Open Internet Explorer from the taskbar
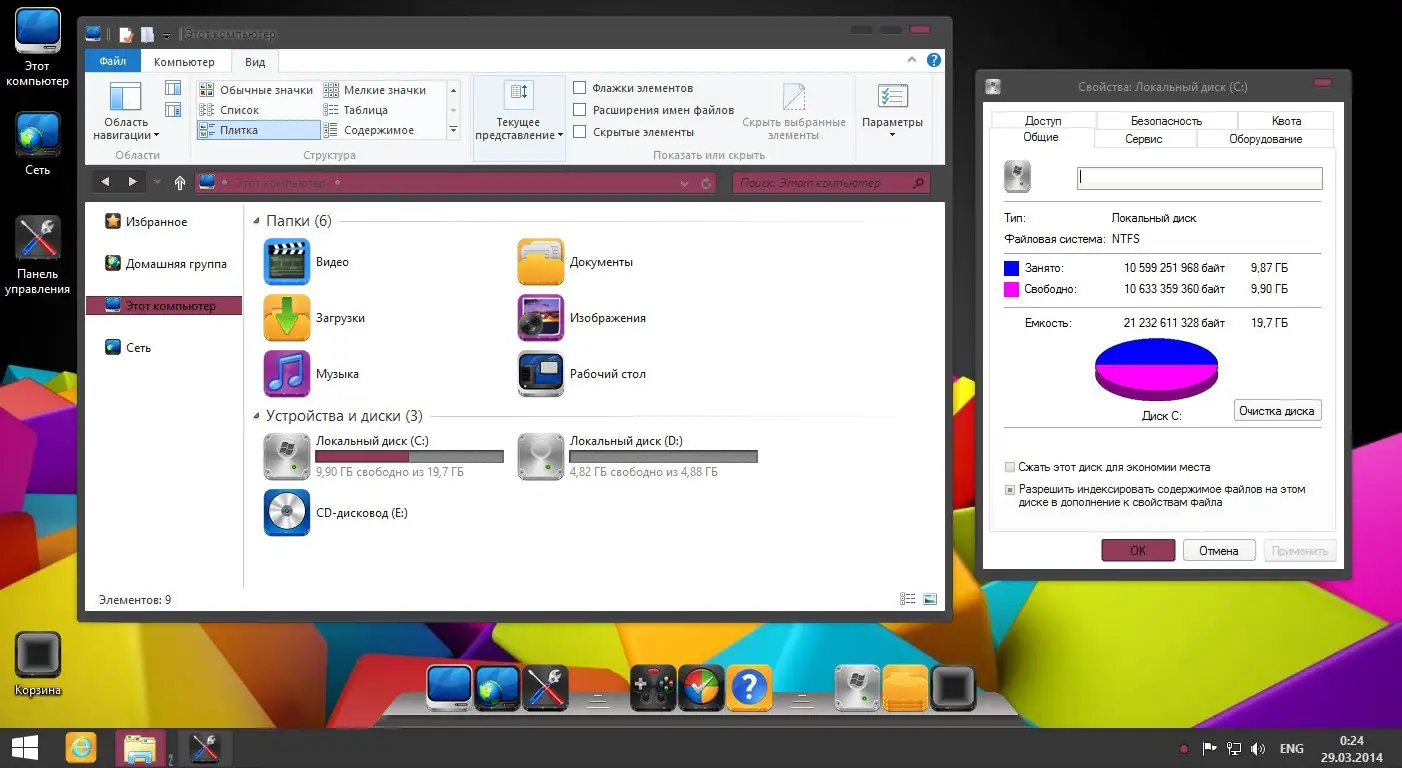This screenshot has height=768, width=1402. 80,747
